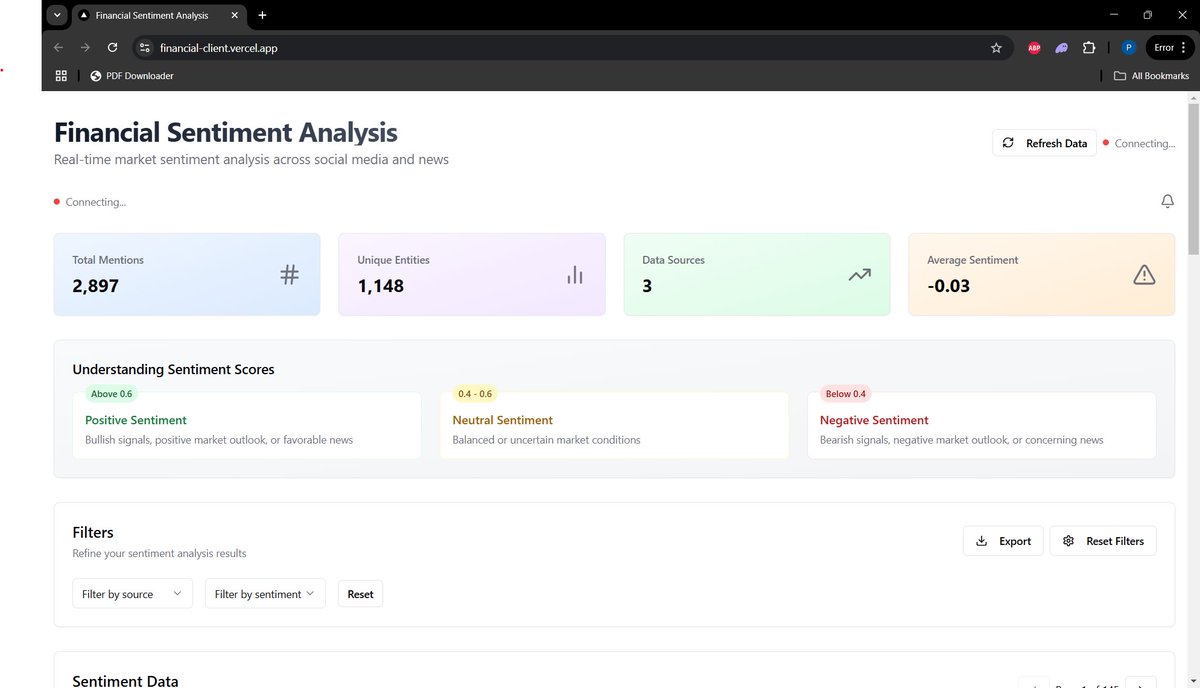
Task: Go back with browser back arrow
Action: click(58, 47)
